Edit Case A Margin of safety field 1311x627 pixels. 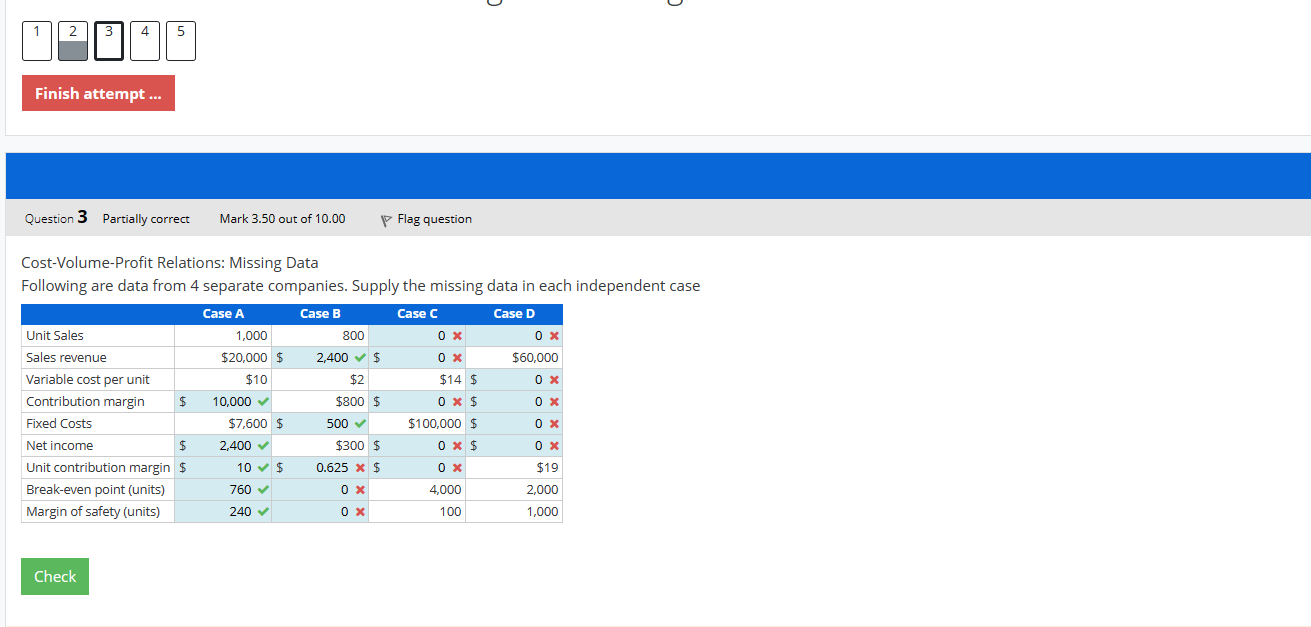(x=222, y=511)
